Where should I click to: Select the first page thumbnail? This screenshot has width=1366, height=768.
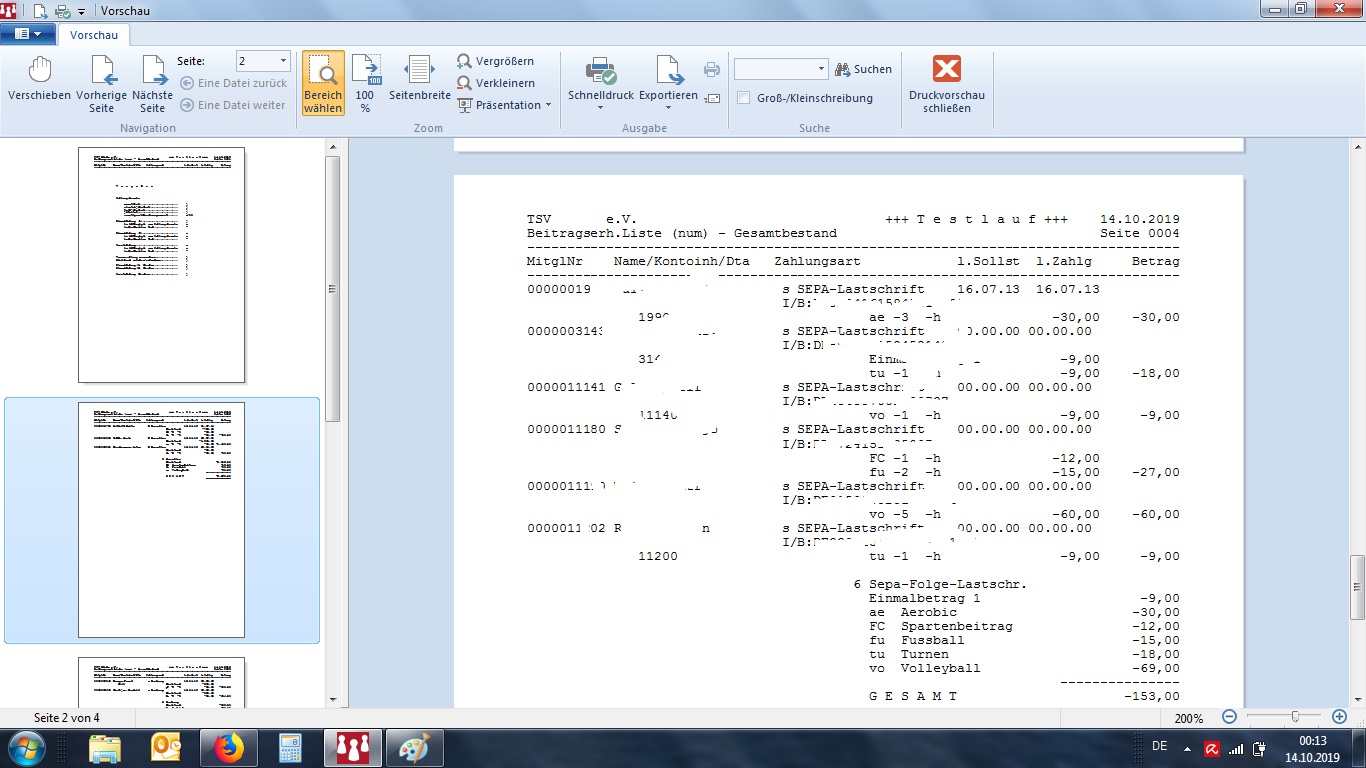point(161,264)
